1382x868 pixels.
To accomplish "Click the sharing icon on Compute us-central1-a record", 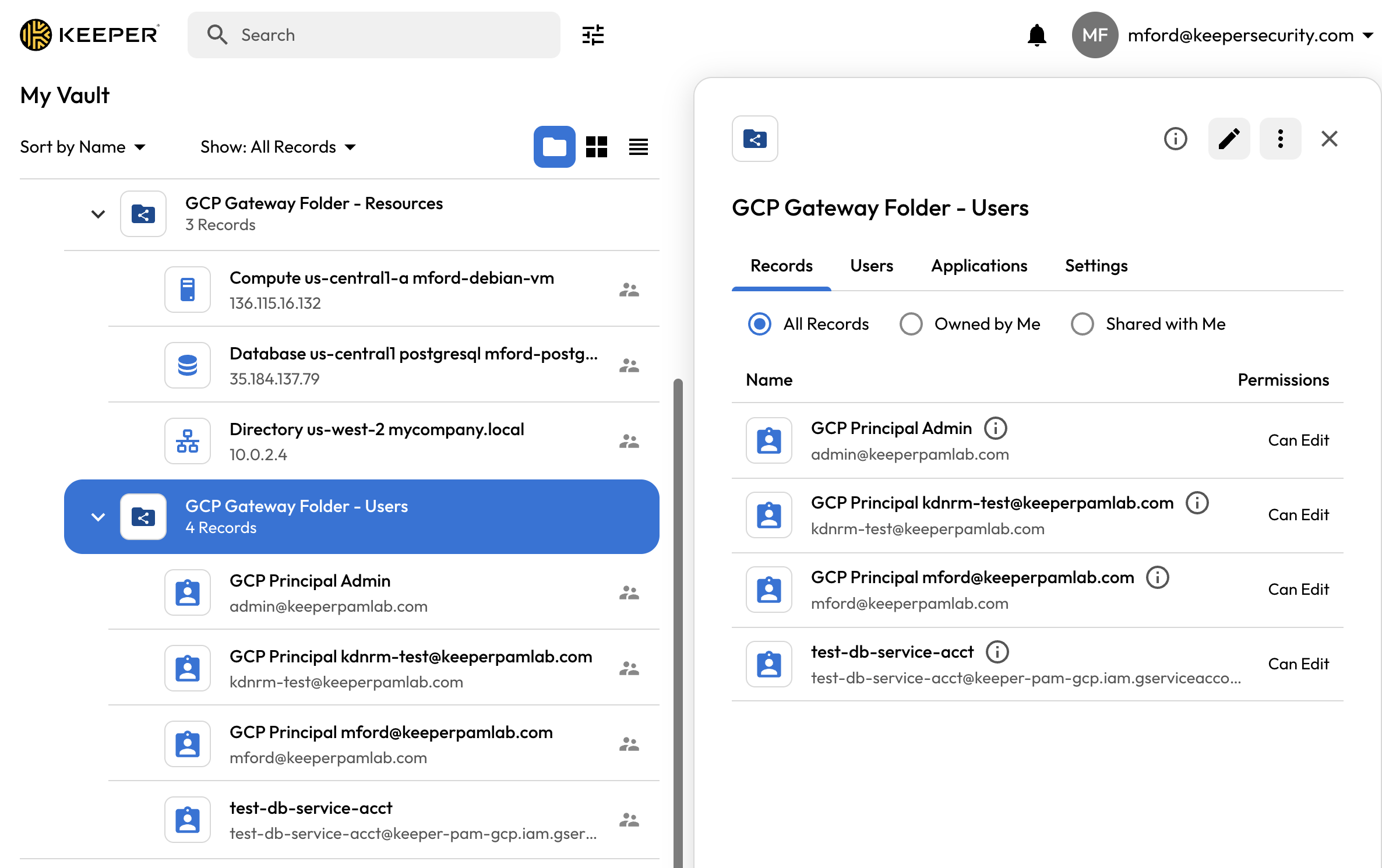I will tap(629, 290).
